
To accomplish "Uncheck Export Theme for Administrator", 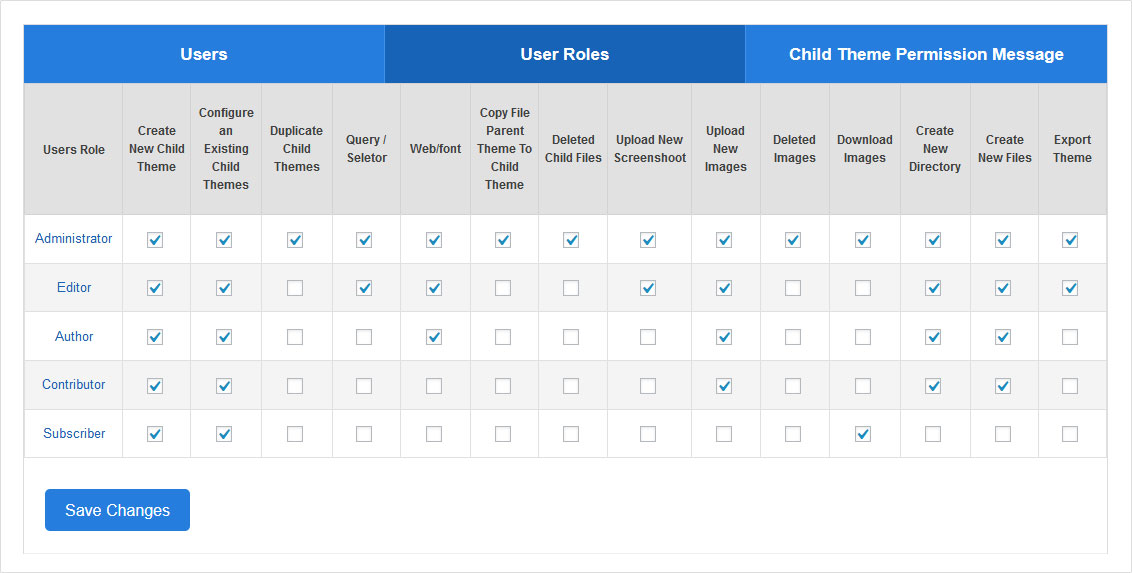I will point(1070,240).
